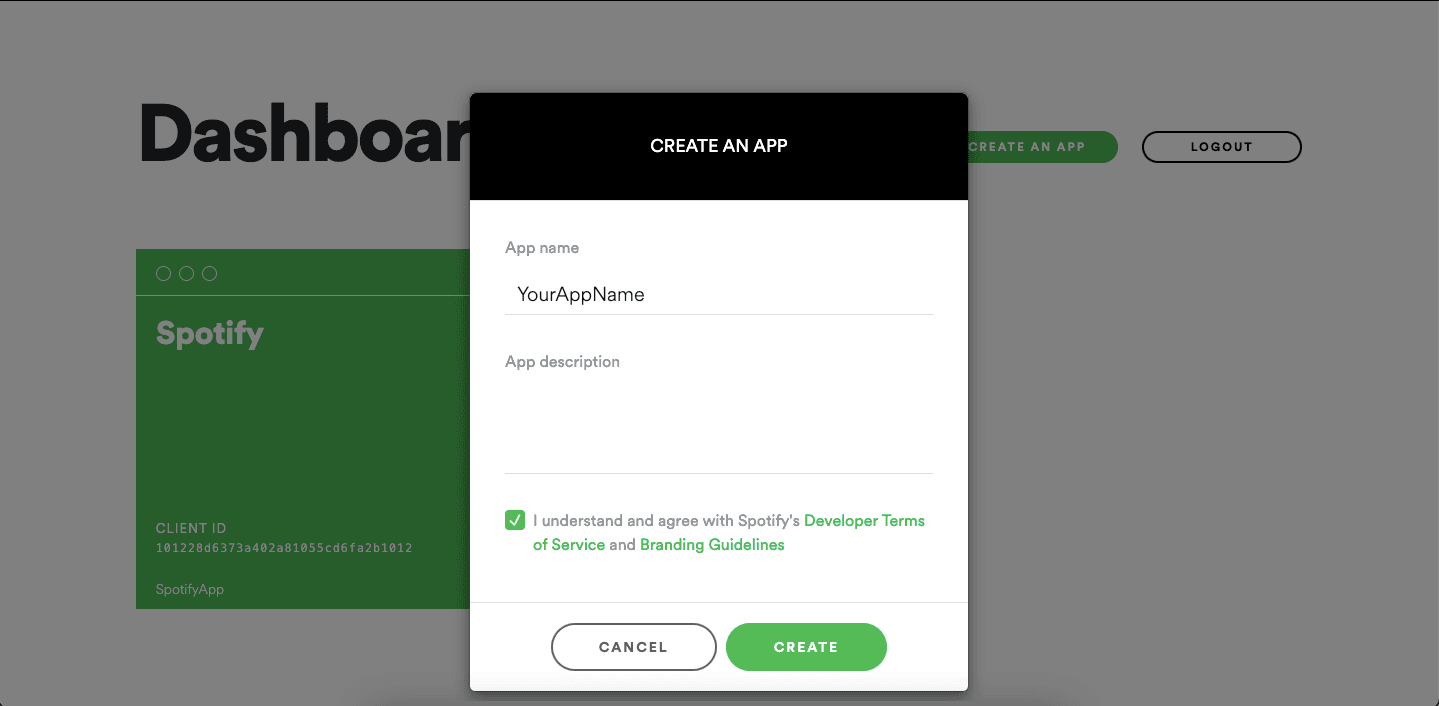Click the LOGOUT button
The width and height of the screenshot is (1439, 706).
pos(1221,146)
